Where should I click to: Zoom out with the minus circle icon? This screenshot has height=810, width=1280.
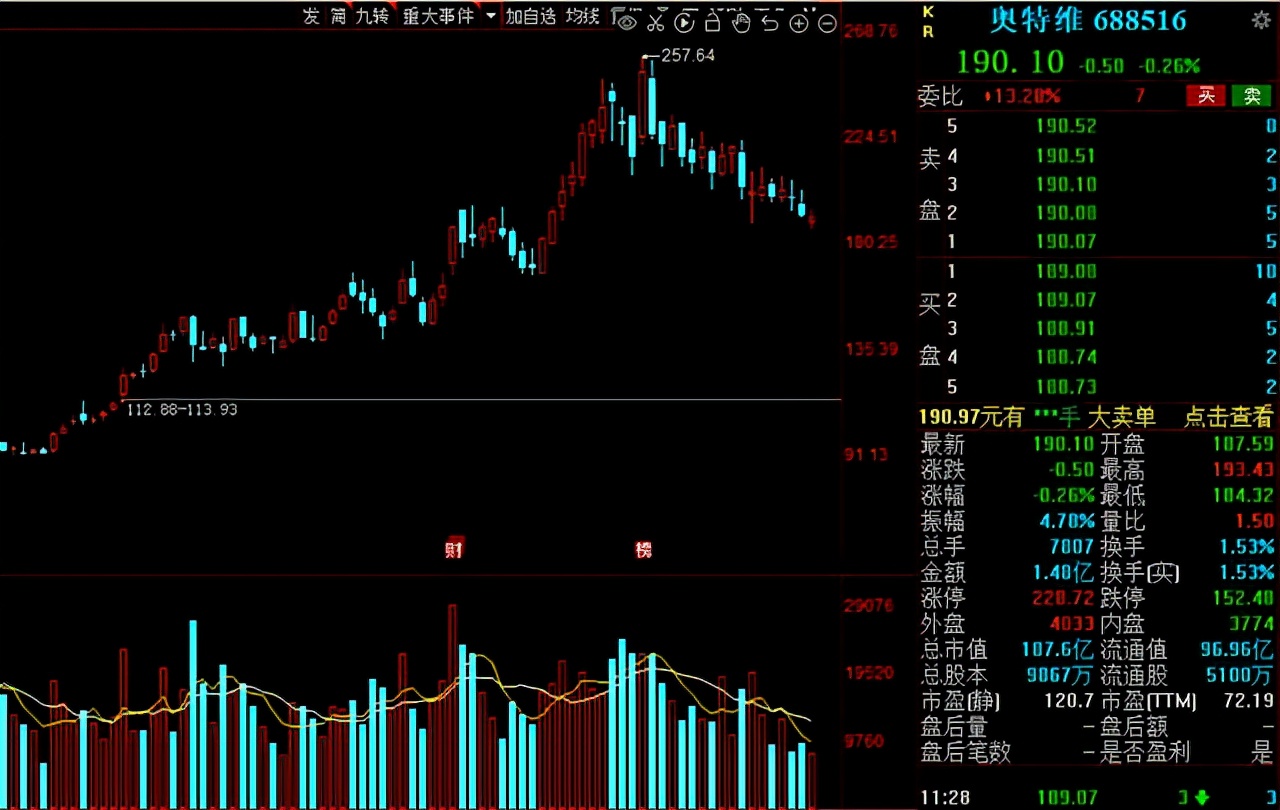(827, 23)
